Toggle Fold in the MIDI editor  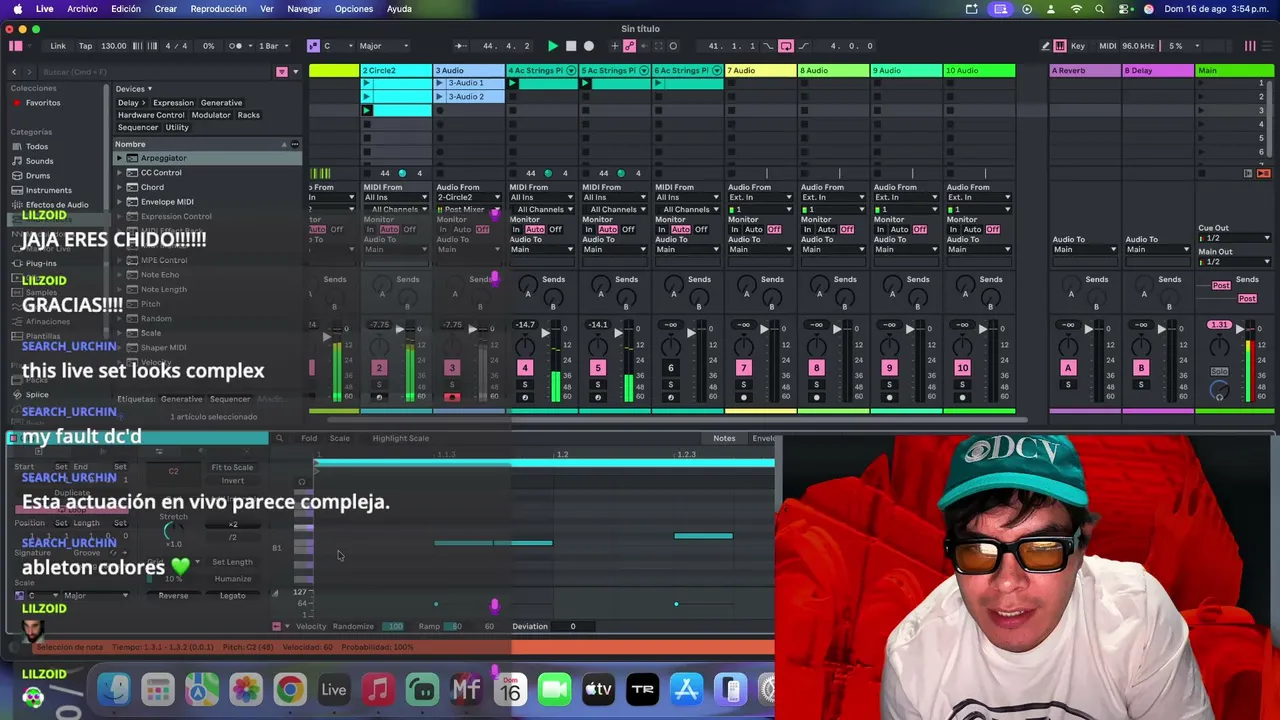coord(309,438)
